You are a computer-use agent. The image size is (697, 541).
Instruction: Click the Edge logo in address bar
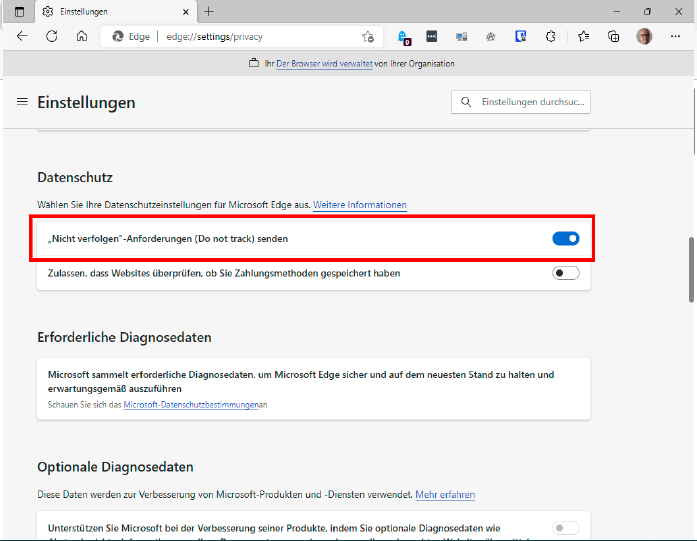click(118, 36)
